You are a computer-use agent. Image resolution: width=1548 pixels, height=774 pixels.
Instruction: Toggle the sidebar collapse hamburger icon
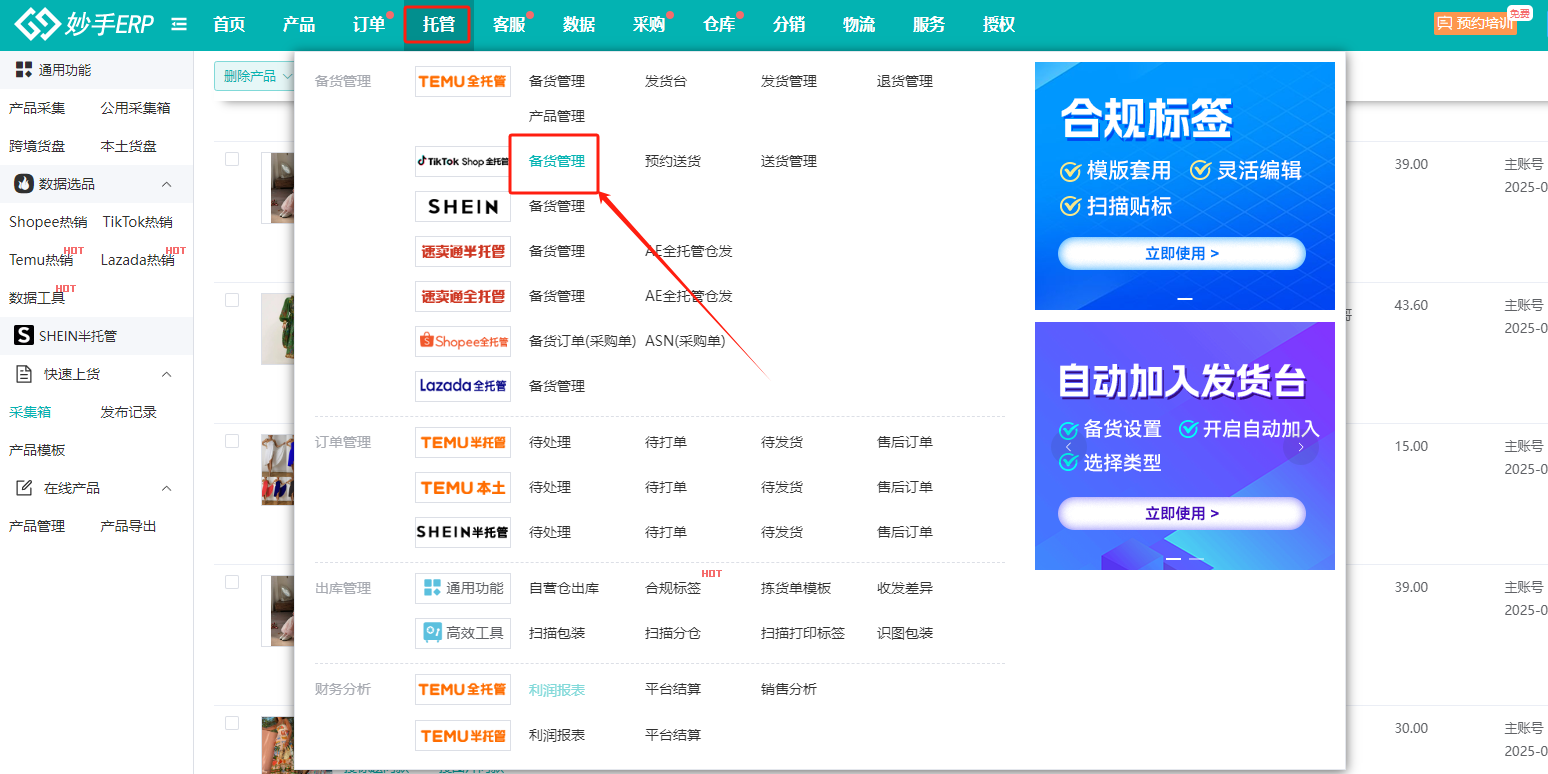(x=179, y=24)
